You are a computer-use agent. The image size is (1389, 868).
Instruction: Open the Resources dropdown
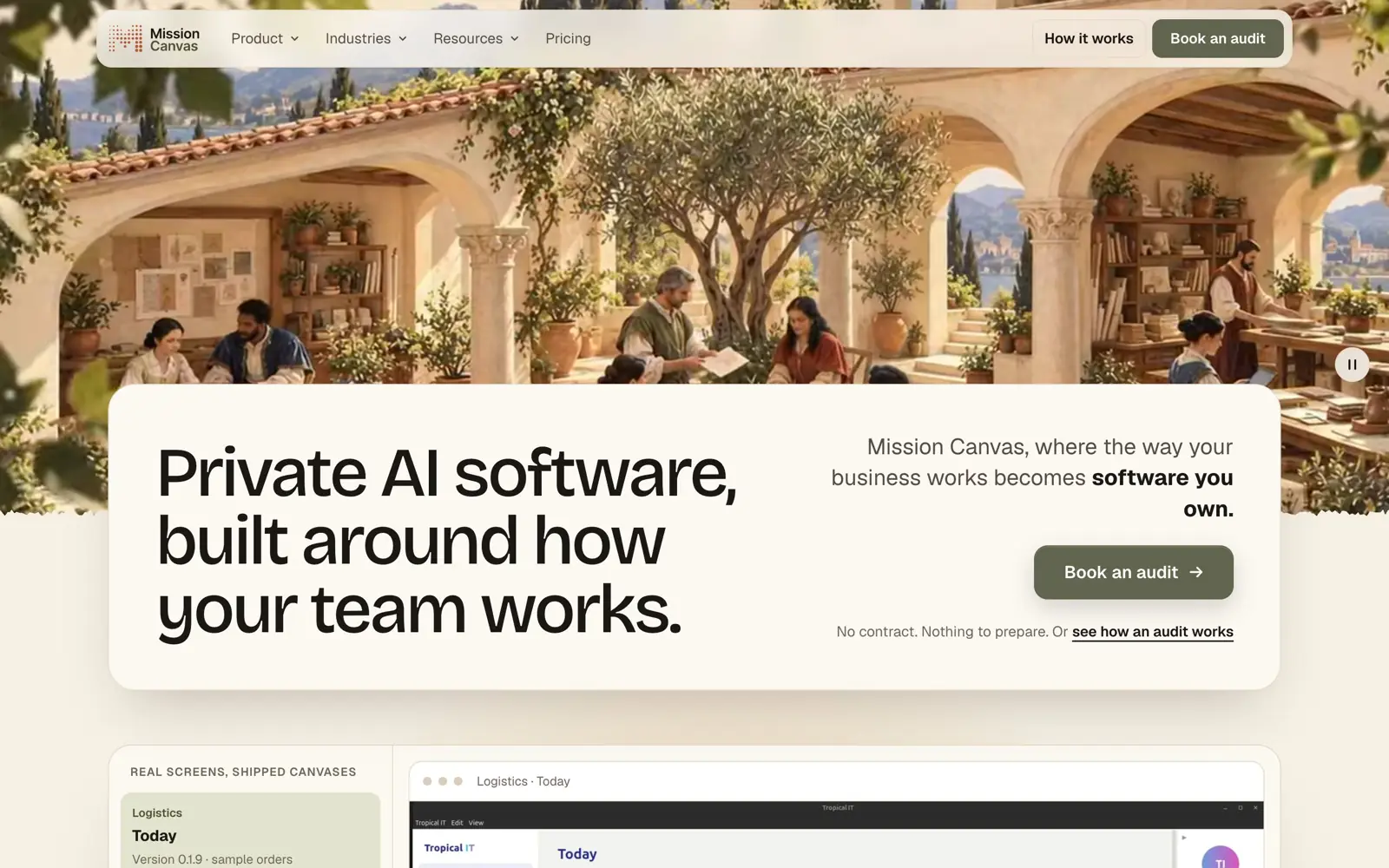click(476, 39)
